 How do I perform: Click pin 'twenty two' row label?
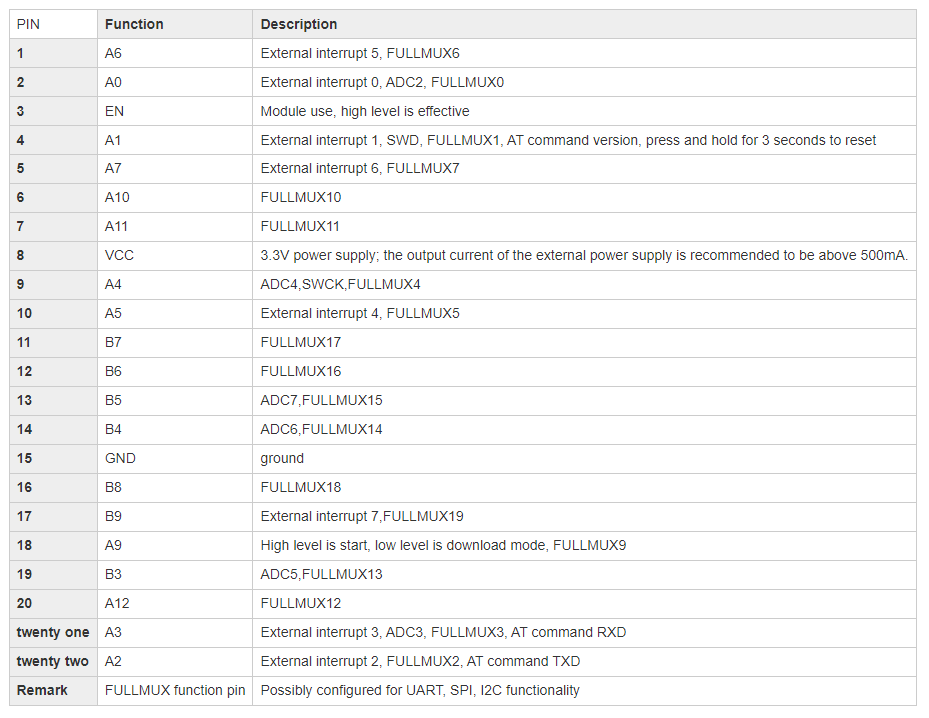pos(53,661)
